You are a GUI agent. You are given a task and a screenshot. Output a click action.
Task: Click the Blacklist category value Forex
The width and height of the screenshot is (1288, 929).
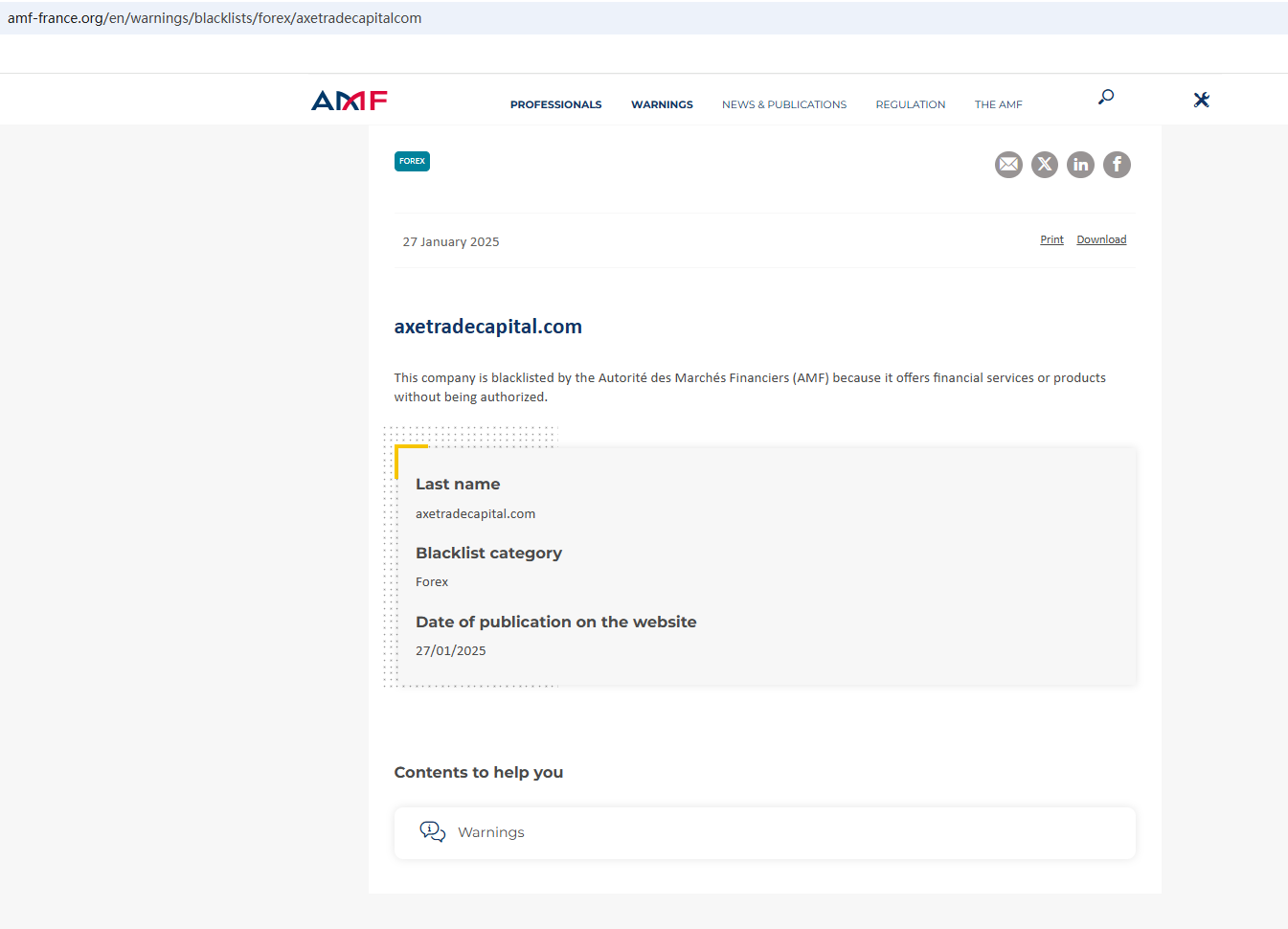coord(432,582)
